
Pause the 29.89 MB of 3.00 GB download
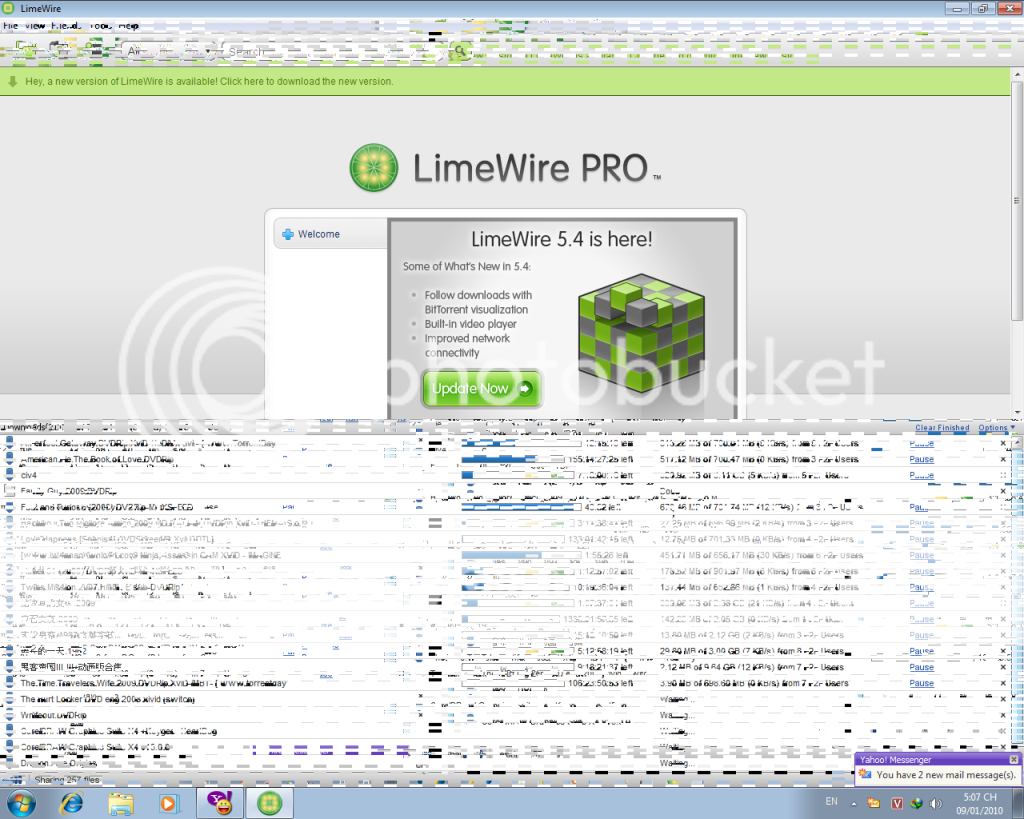point(921,651)
